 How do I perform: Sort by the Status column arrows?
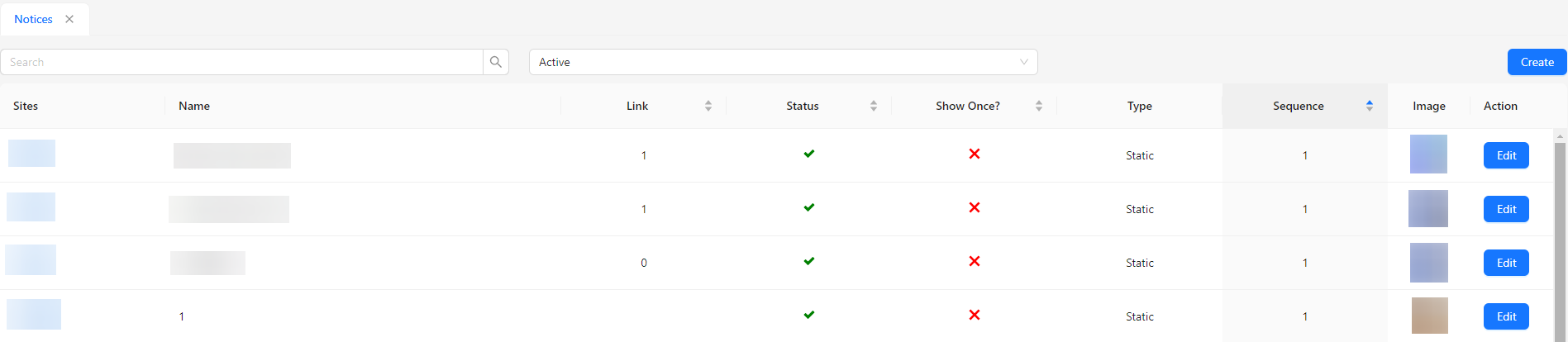pyautogui.click(x=874, y=106)
